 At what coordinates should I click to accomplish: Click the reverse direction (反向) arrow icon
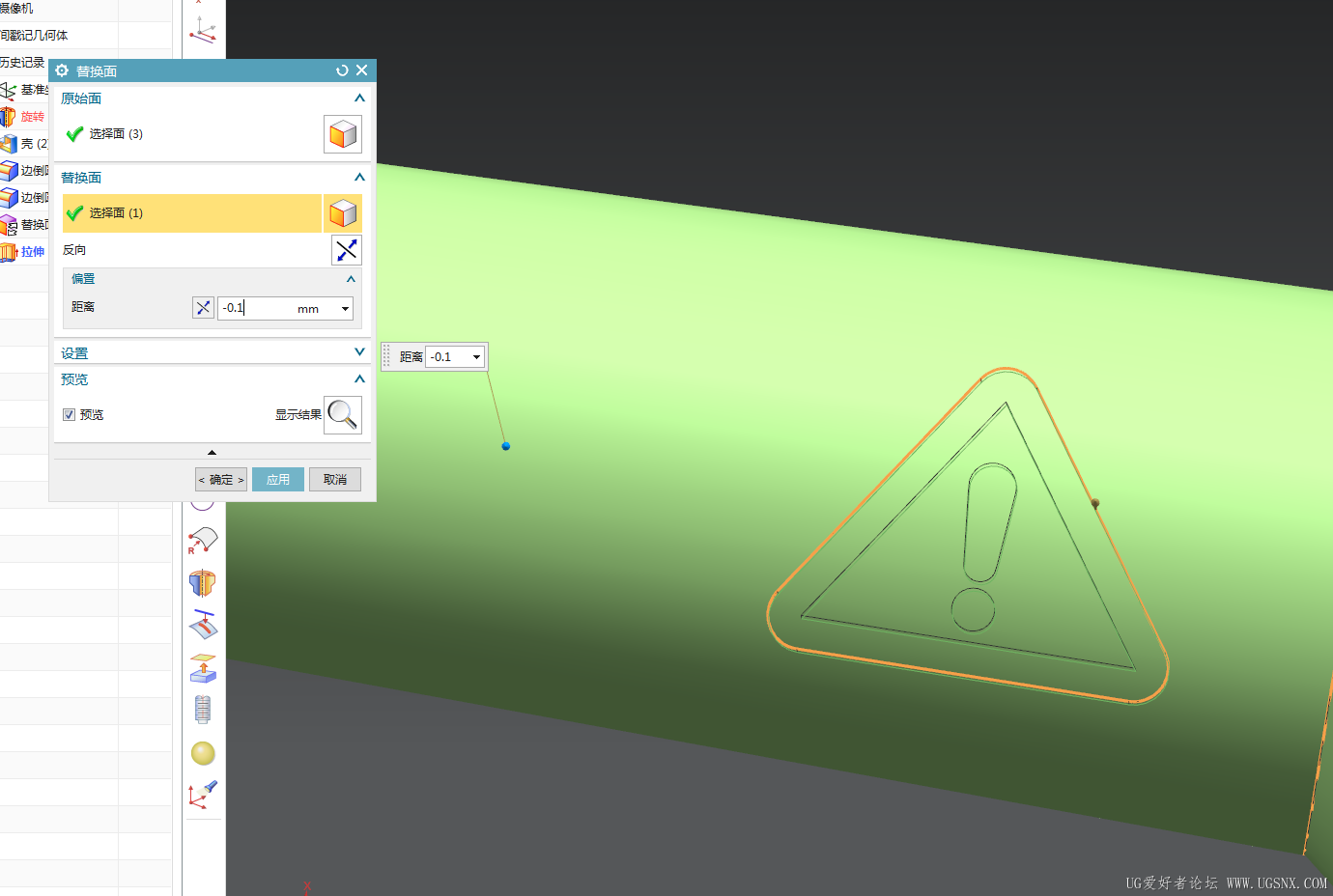tap(347, 250)
